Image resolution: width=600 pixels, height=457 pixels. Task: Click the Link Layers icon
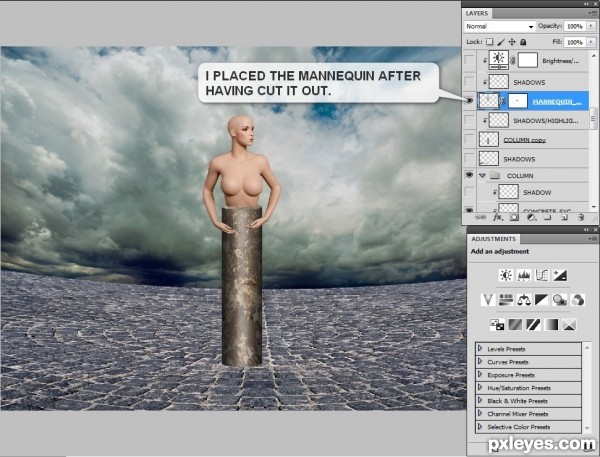(x=480, y=217)
